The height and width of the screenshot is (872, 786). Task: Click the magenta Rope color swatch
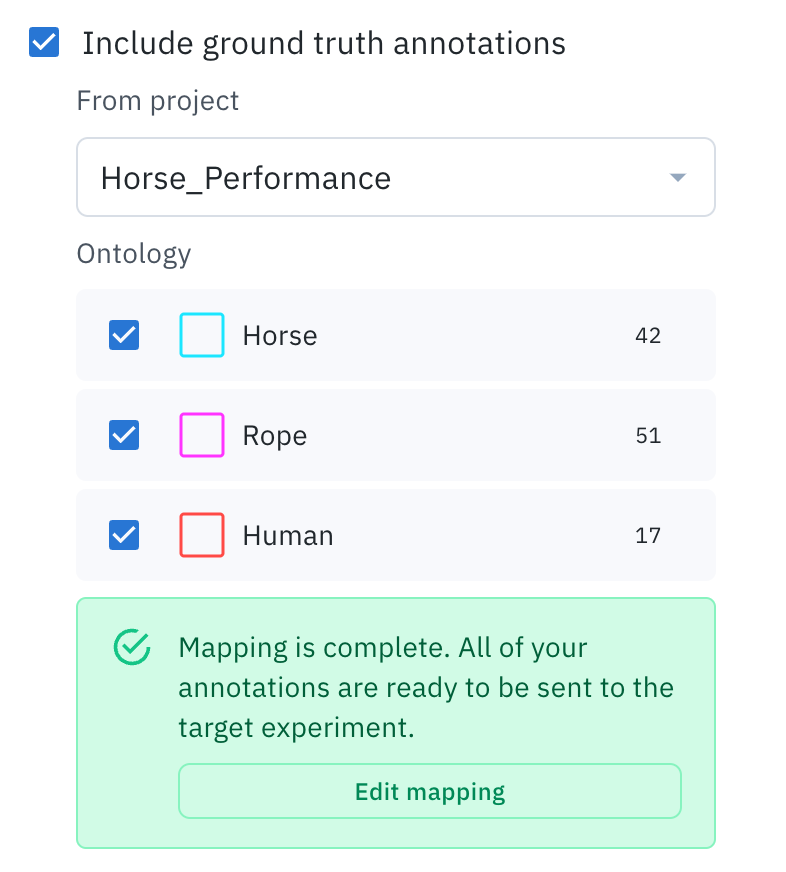202,435
